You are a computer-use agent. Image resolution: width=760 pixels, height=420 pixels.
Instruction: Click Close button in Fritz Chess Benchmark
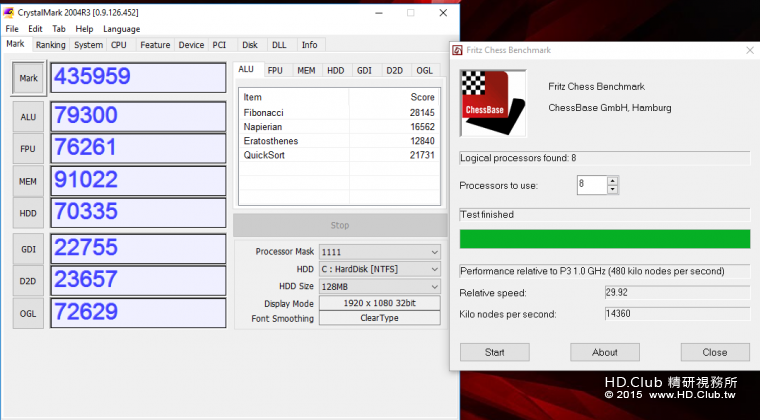715,352
